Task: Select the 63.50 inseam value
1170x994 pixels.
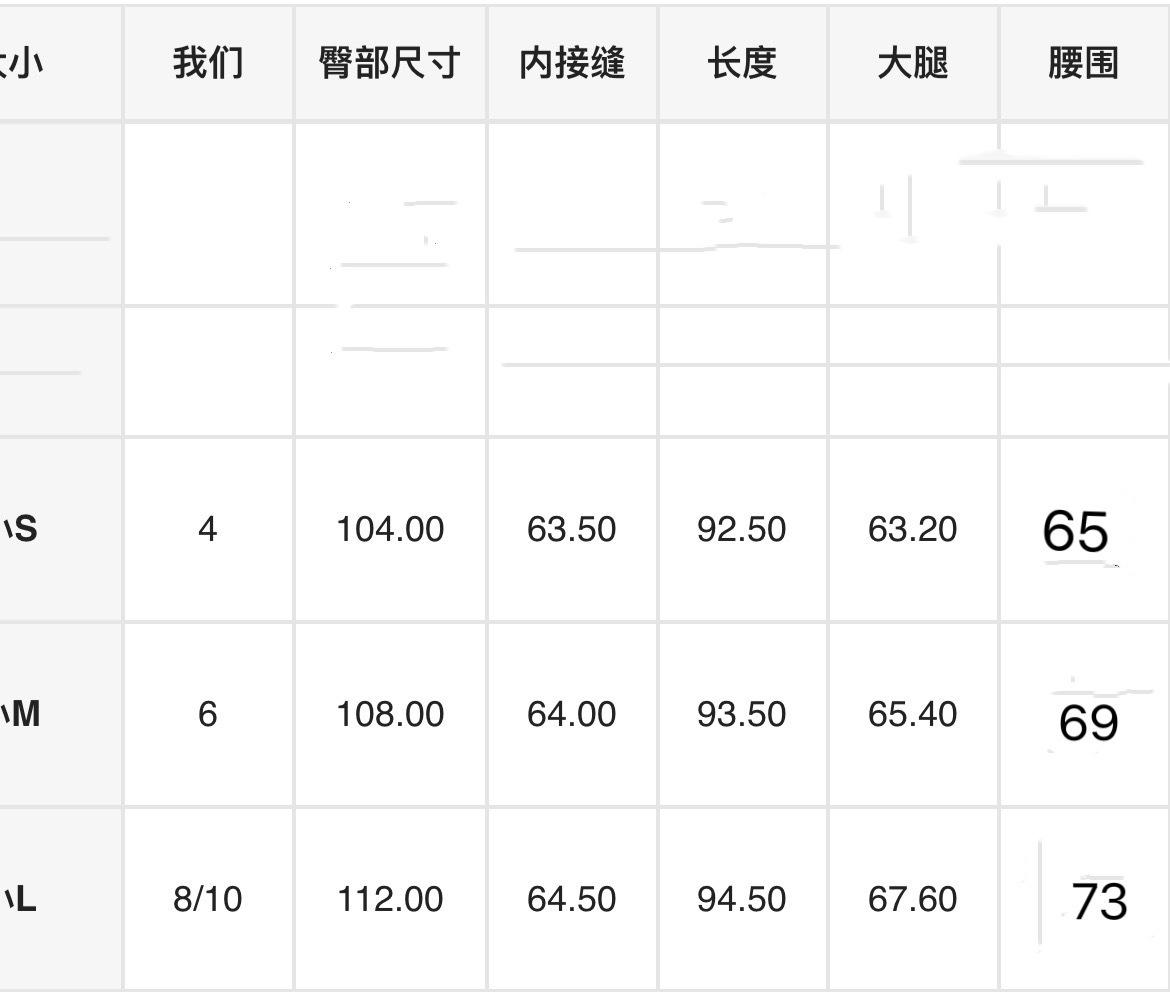Action: (x=572, y=529)
